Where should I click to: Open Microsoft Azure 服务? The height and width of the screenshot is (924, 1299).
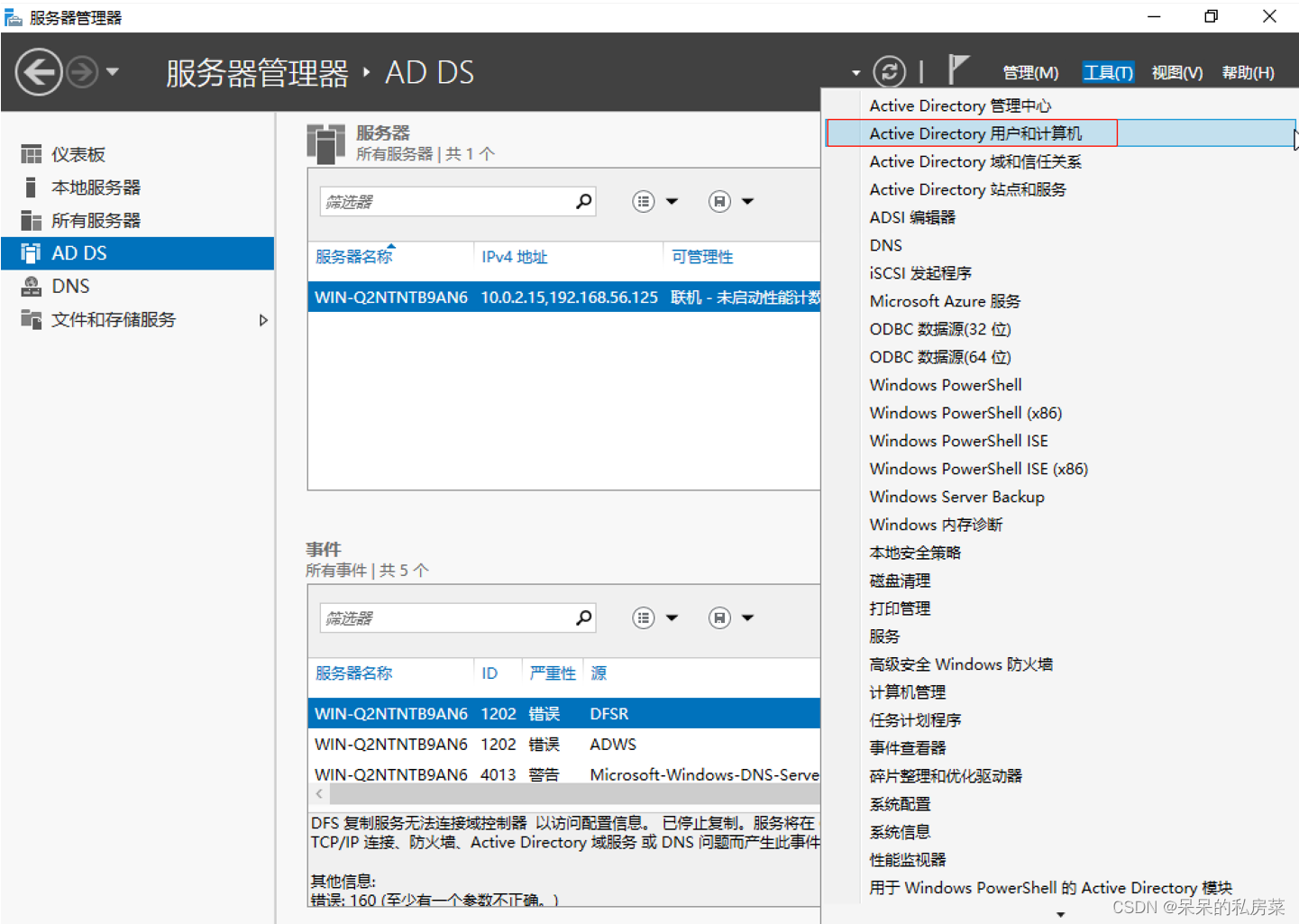coord(945,302)
